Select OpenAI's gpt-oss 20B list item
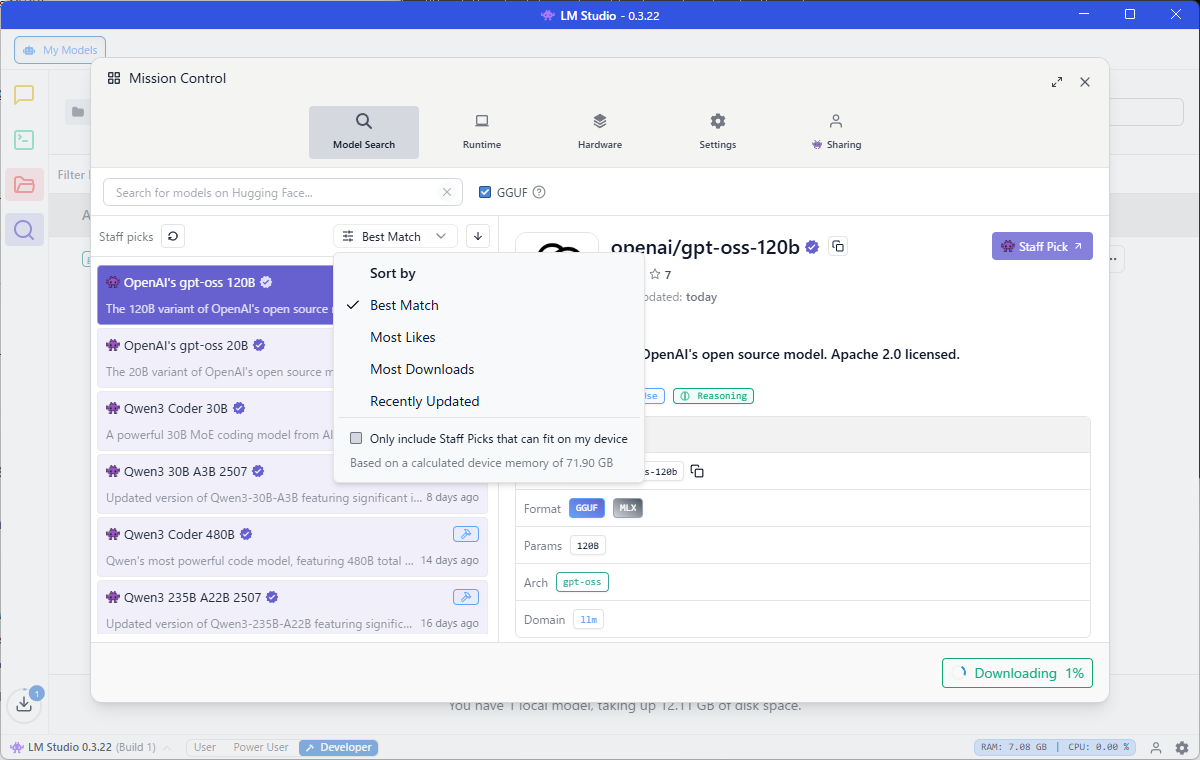This screenshot has width=1200, height=760. 216,358
